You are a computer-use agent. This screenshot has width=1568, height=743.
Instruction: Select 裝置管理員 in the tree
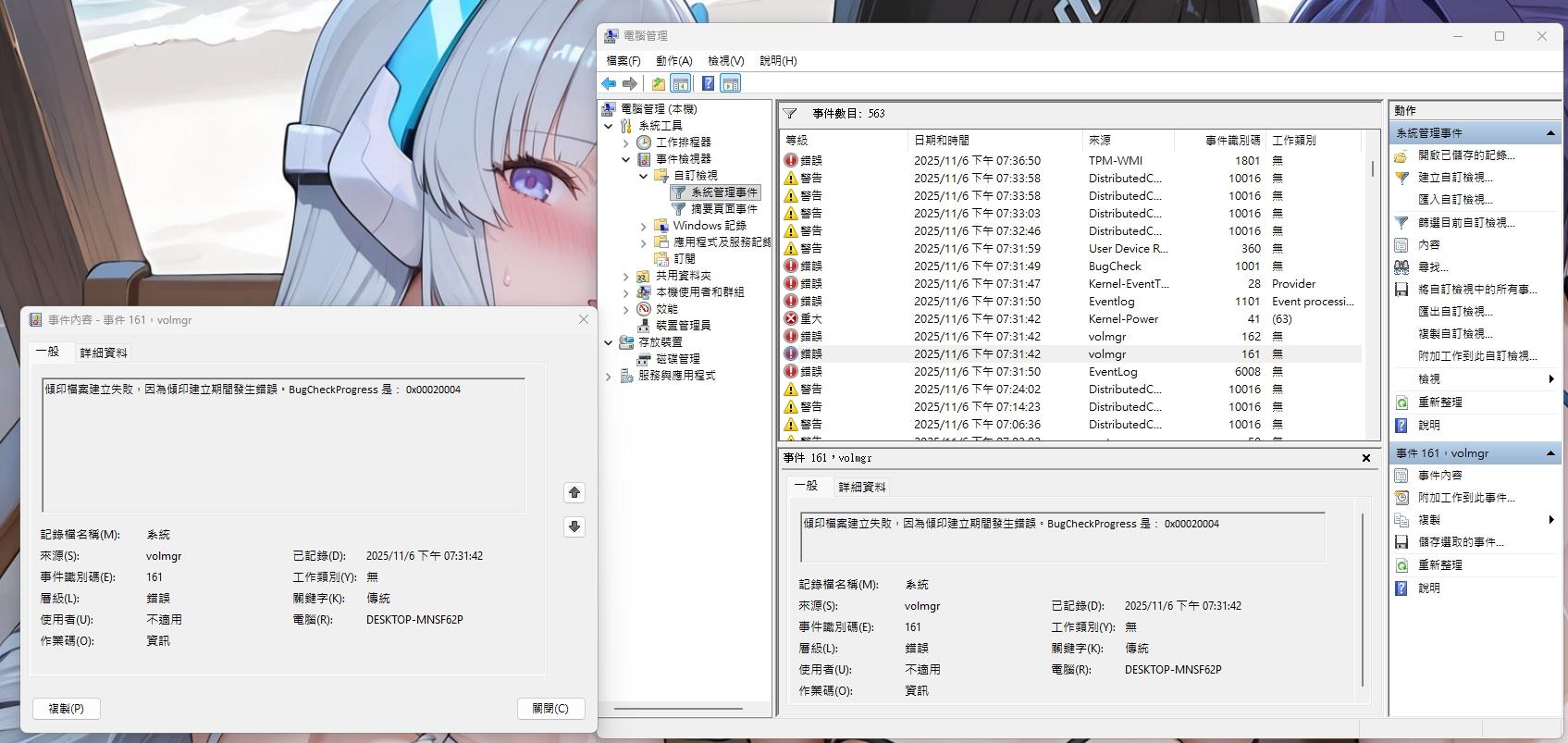coord(683,326)
